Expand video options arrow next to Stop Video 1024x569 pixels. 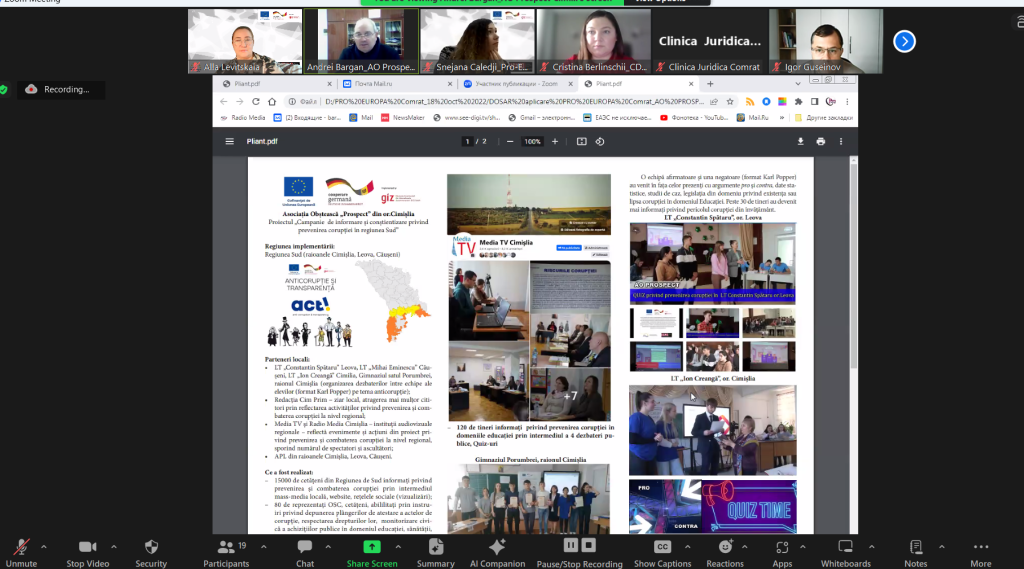(x=114, y=547)
